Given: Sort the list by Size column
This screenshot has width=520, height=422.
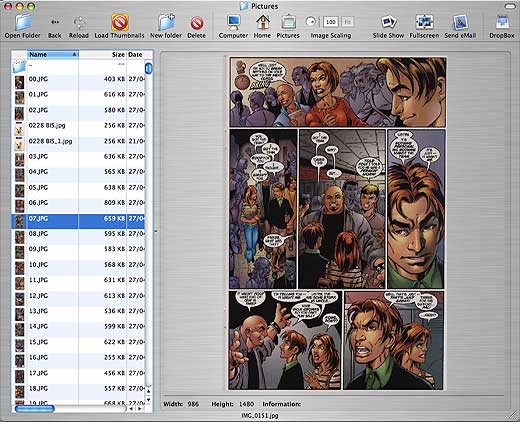Looking at the screenshot, I should pyautogui.click(x=102, y=55).
